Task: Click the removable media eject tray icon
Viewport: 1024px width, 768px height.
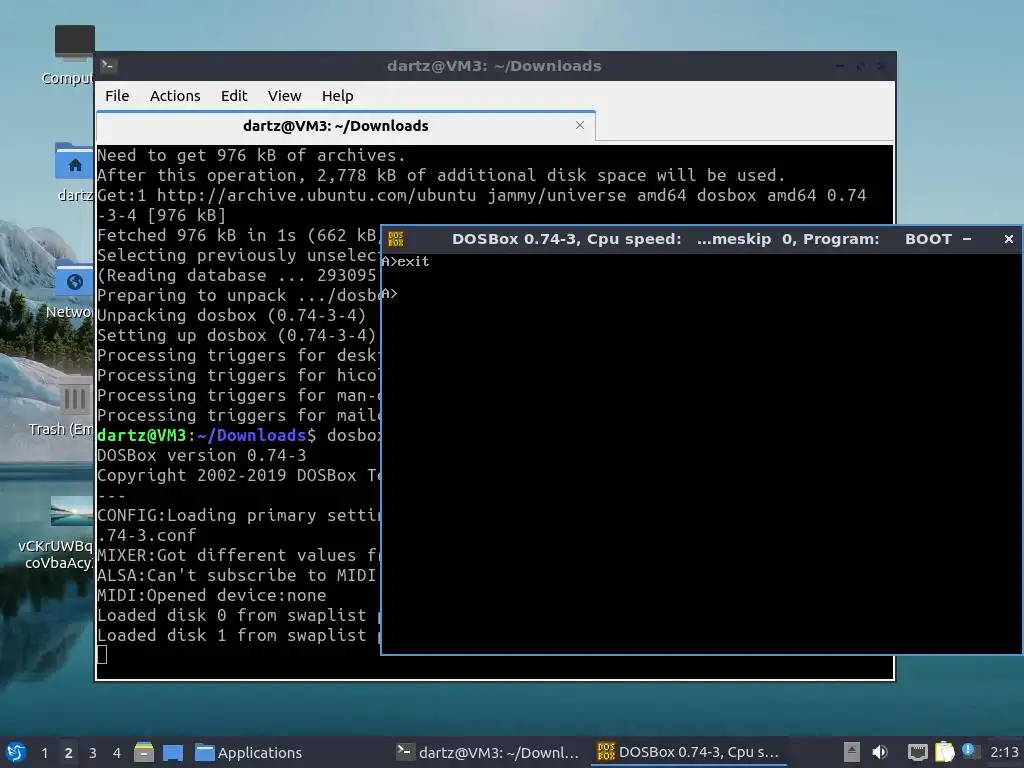Action: coord(852,752)
